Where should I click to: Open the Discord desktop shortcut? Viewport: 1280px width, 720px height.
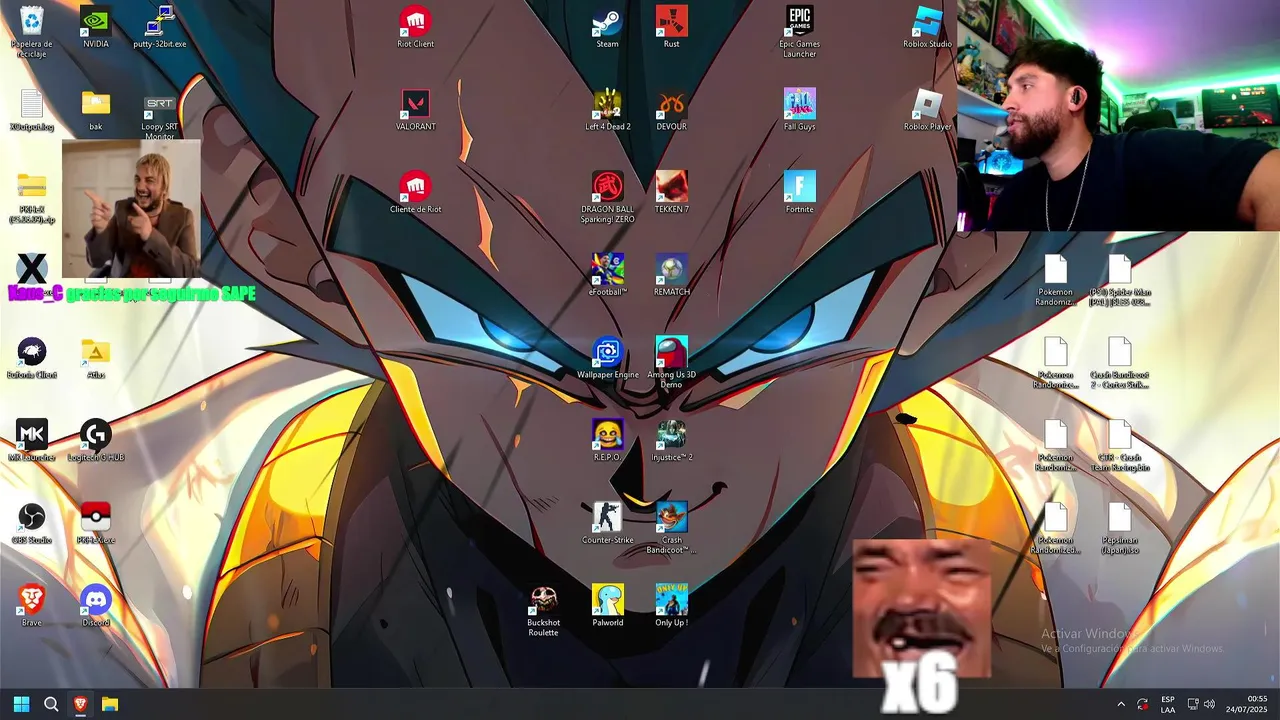(96, 606)
